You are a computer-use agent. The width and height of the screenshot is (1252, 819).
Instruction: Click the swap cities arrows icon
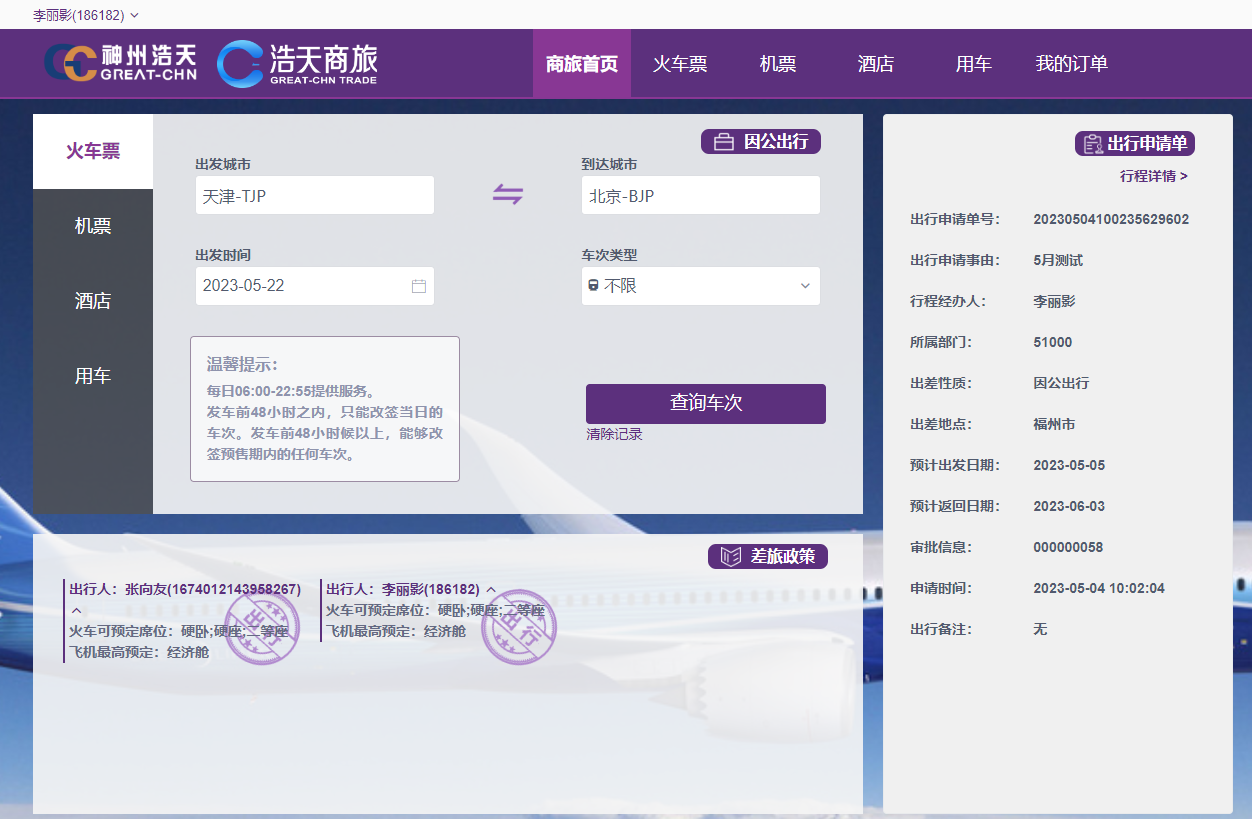508,195
